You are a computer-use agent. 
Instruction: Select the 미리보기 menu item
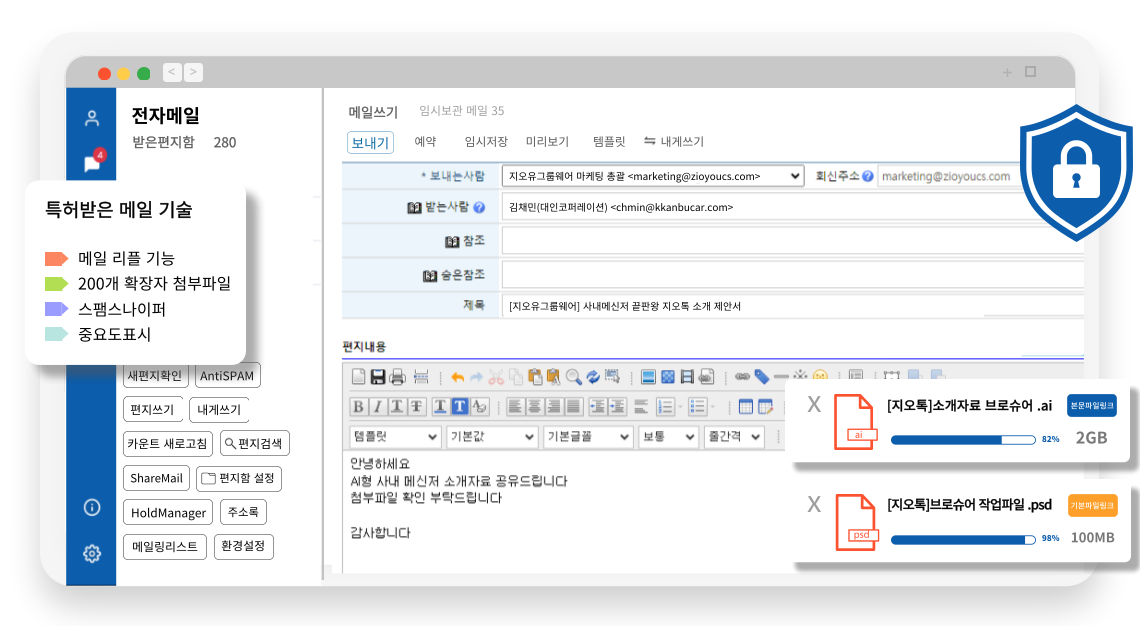click(x=547, y=142)
